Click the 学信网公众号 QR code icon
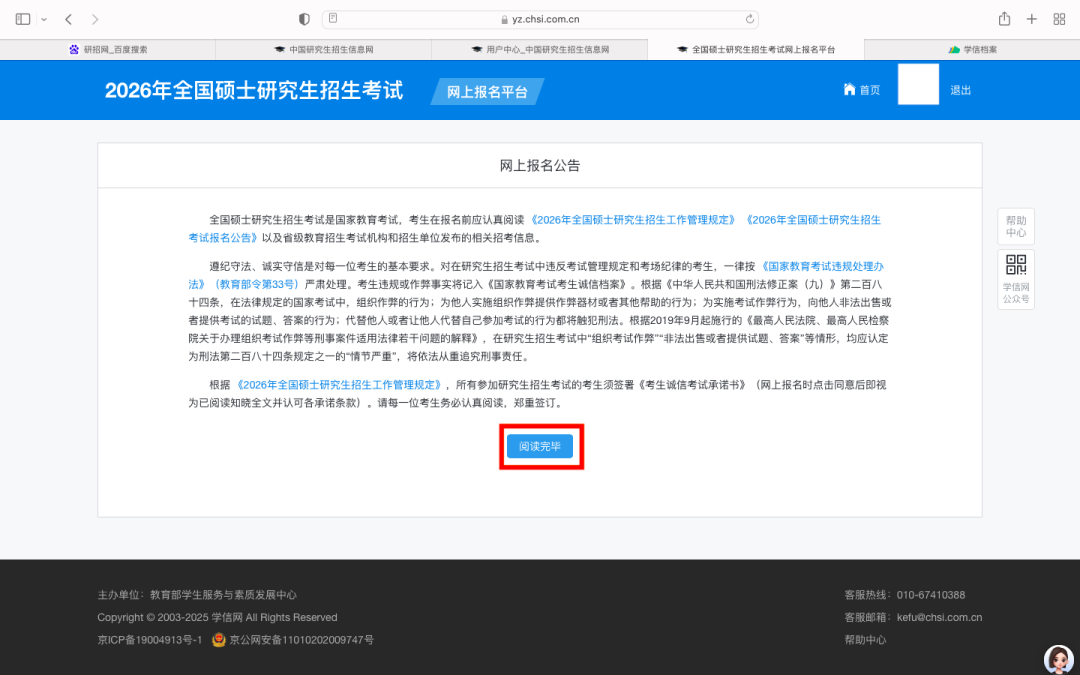 (1015, 266)
